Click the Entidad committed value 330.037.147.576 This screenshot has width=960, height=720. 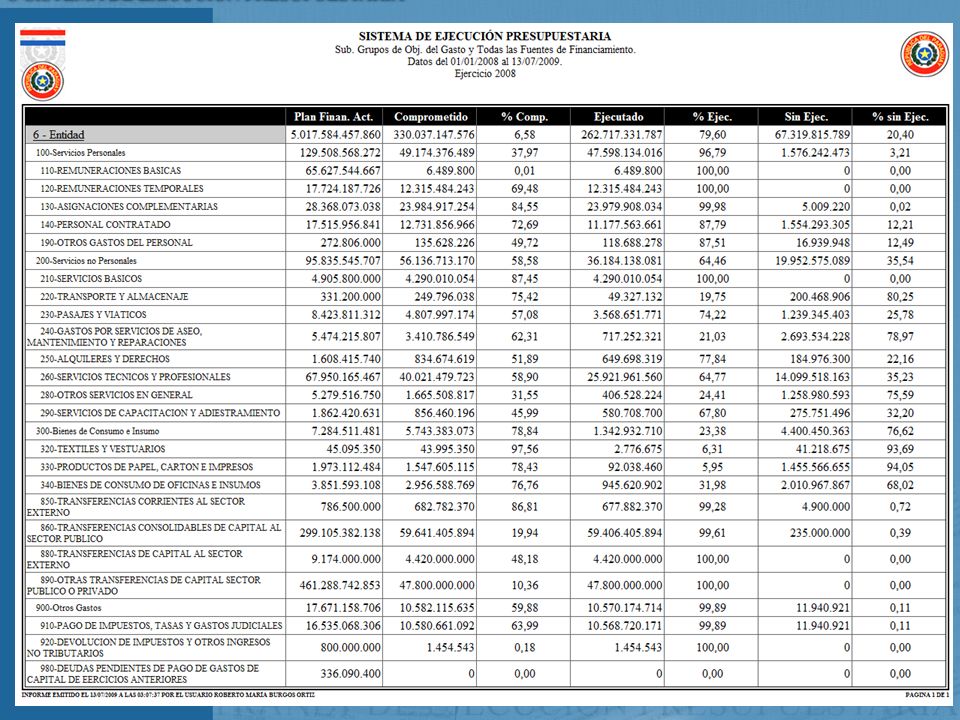[x=433, y=135]
